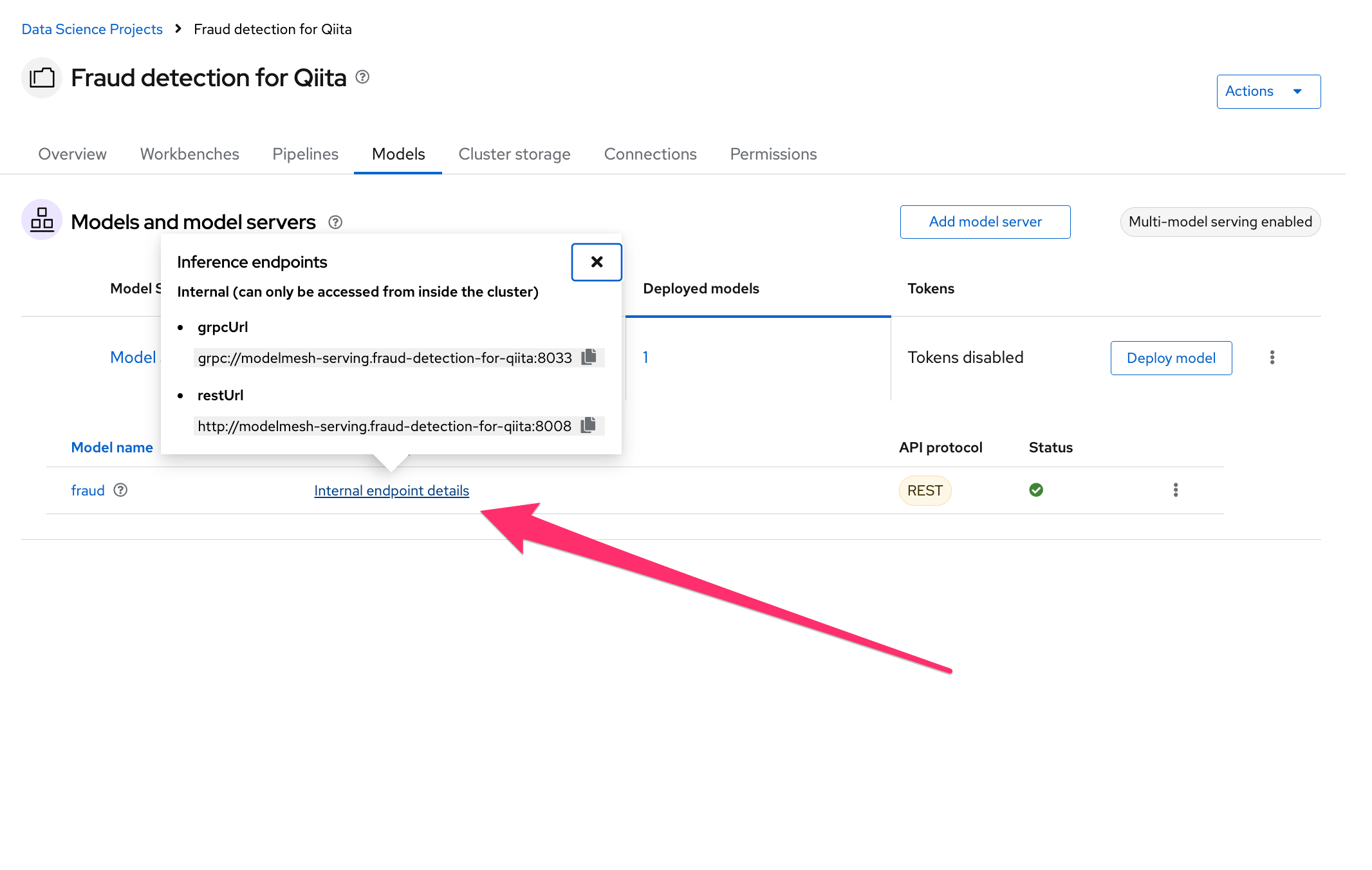
Task: Open the fraud model link
Action: tap(88, 490)
